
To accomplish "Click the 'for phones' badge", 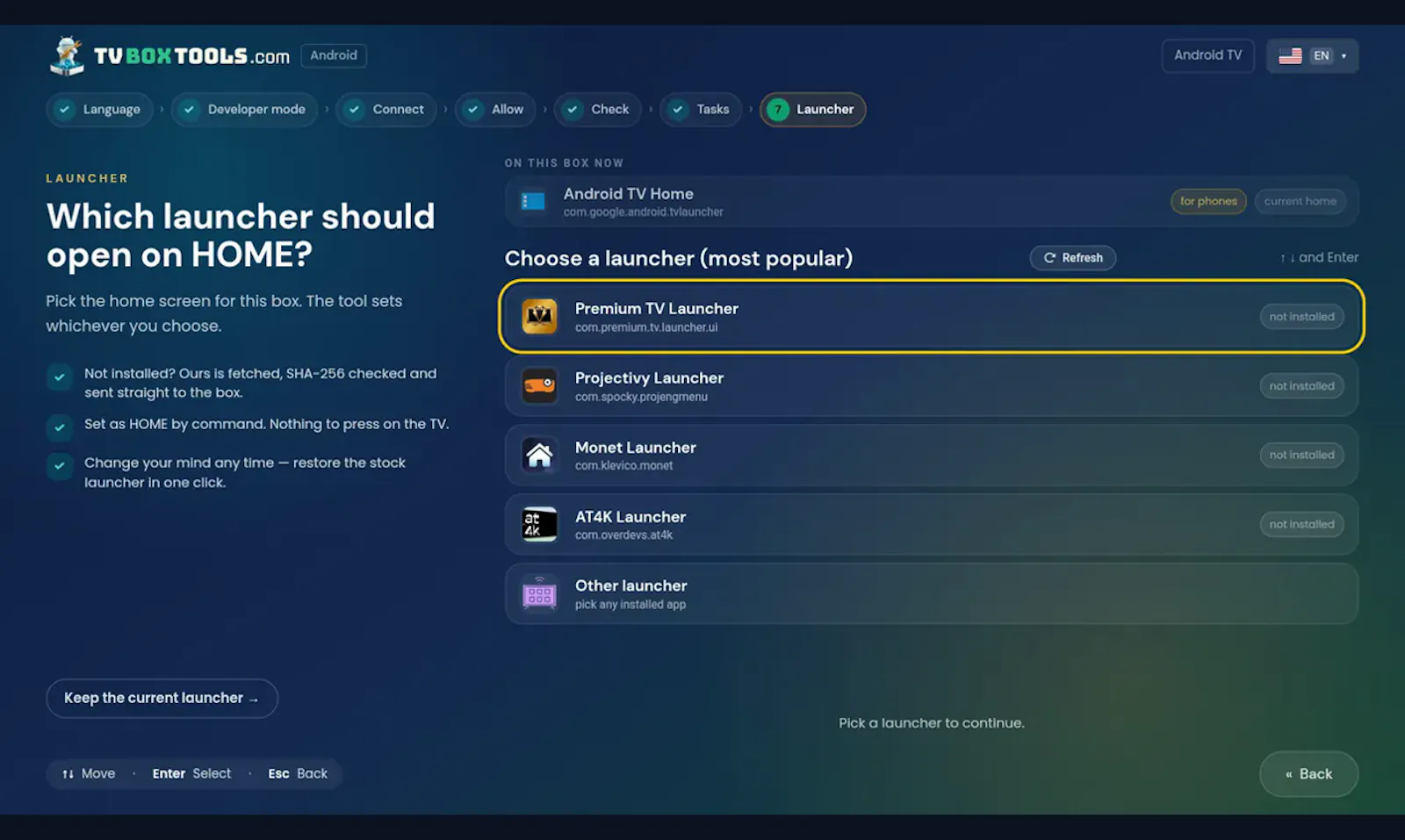I will click(x=1208, y=202).
